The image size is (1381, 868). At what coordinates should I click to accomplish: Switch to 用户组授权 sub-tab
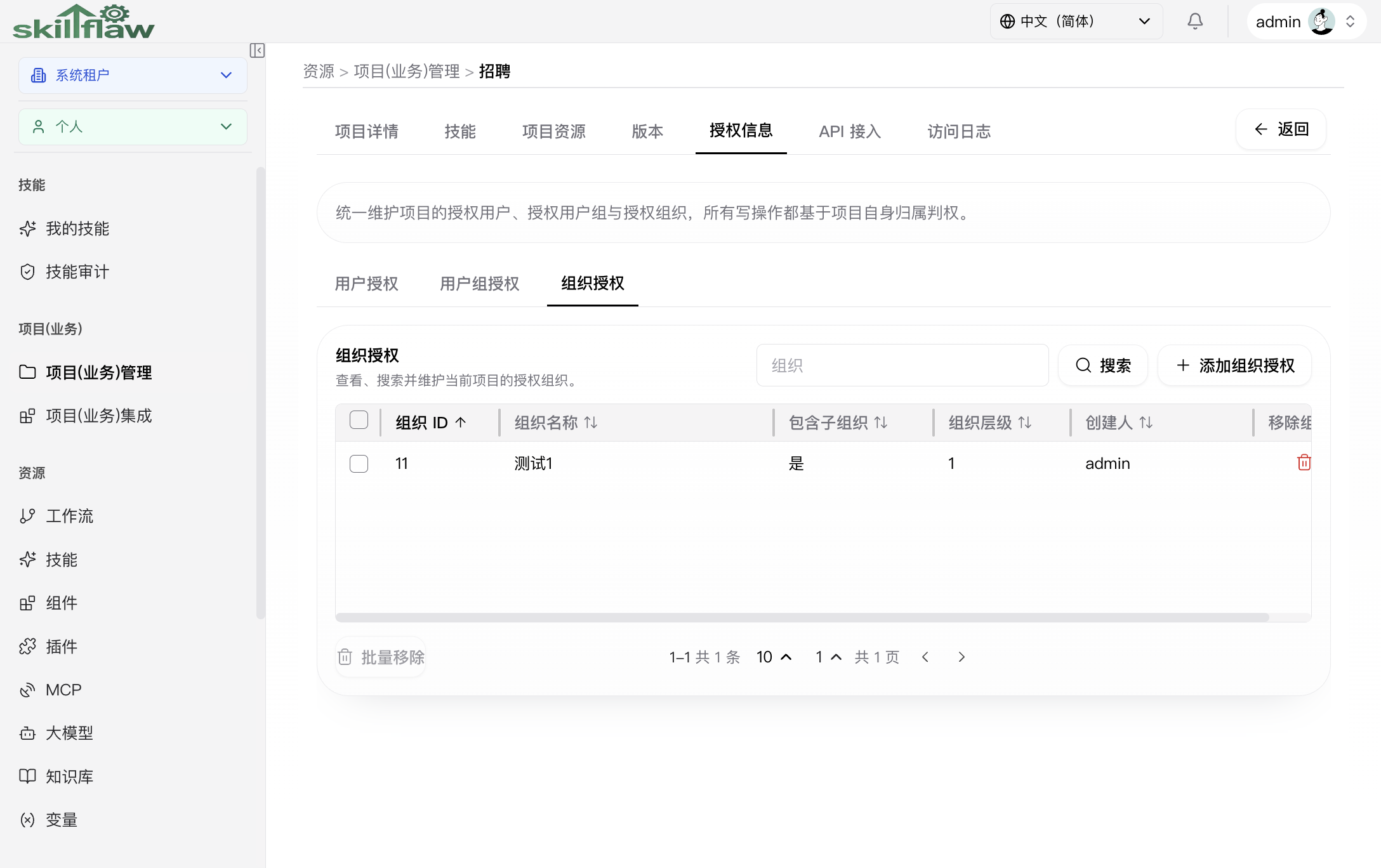click(480, 284)
